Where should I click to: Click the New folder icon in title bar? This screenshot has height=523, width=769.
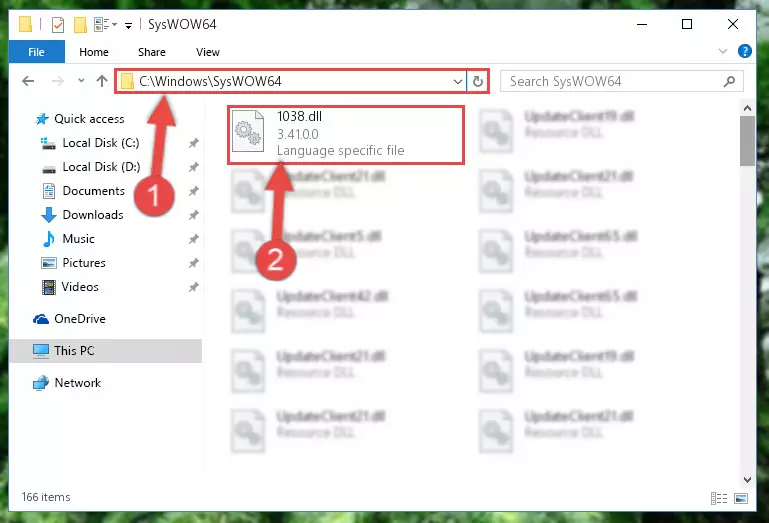(80, 24)
